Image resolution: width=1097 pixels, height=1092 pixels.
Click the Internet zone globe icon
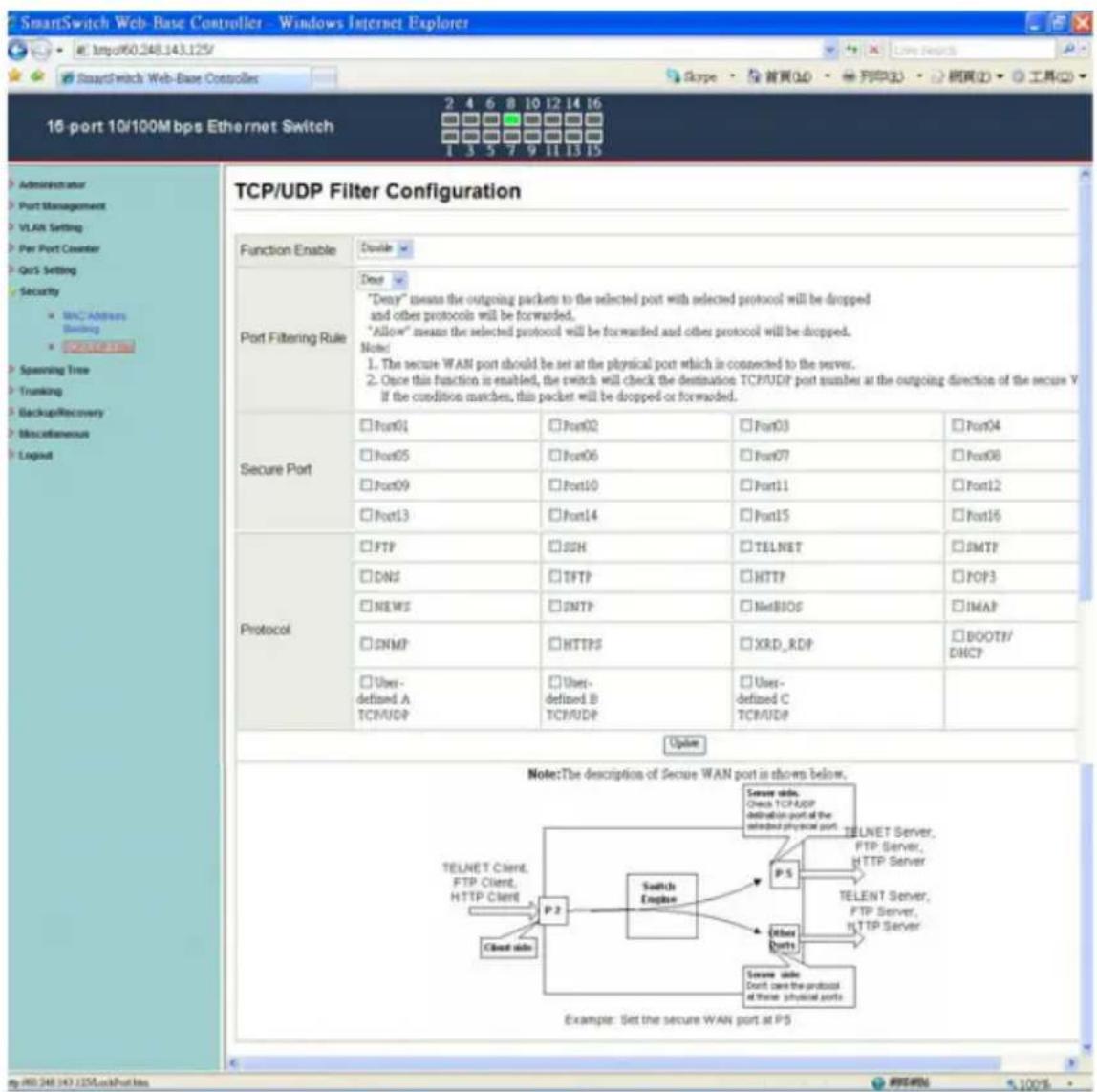pos(879,1082)
